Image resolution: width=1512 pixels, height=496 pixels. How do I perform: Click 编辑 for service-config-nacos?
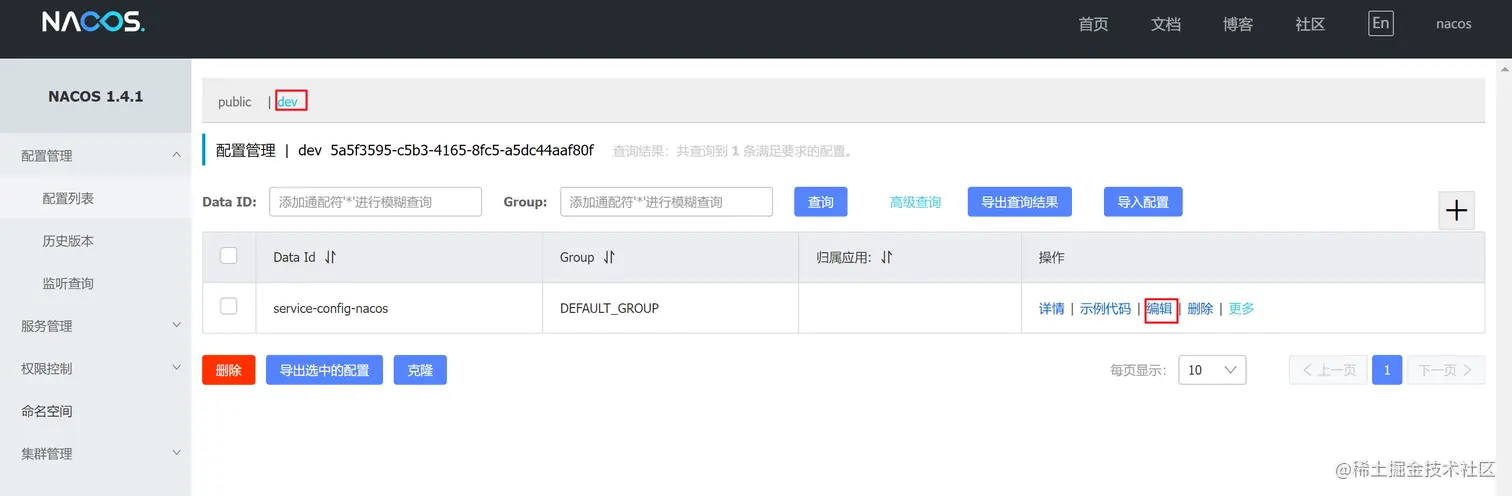(1160, 309)
